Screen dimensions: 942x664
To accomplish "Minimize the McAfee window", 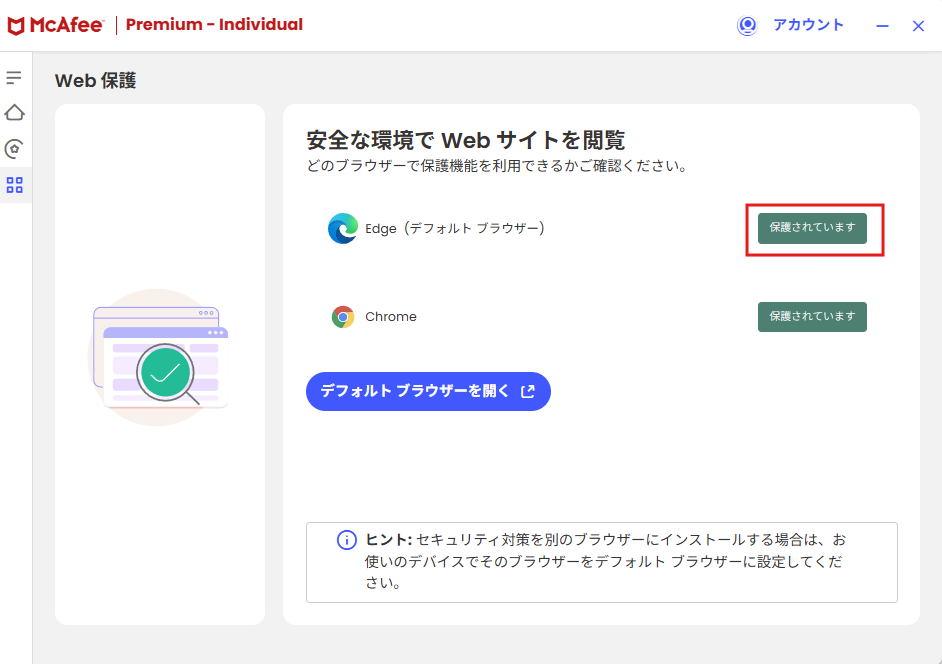I will (x=882, y=26).
